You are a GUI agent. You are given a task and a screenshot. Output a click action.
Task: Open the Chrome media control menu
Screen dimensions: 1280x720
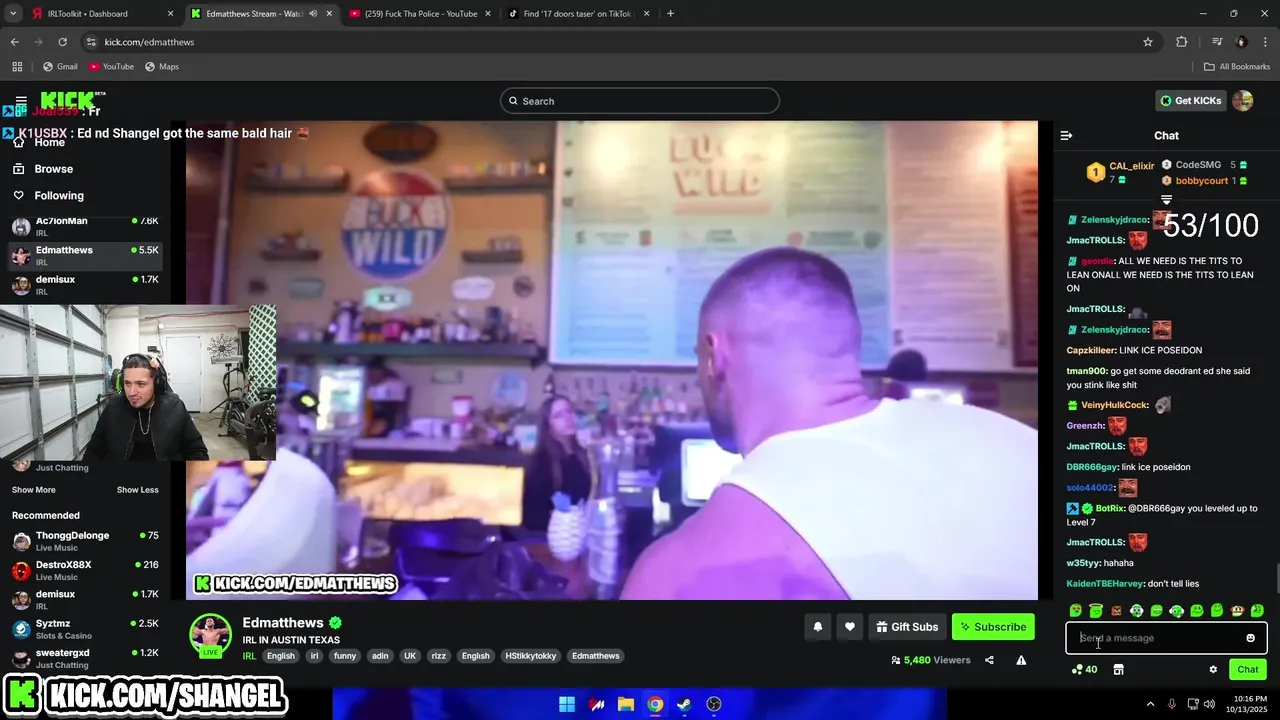(x=1216, y=42)
